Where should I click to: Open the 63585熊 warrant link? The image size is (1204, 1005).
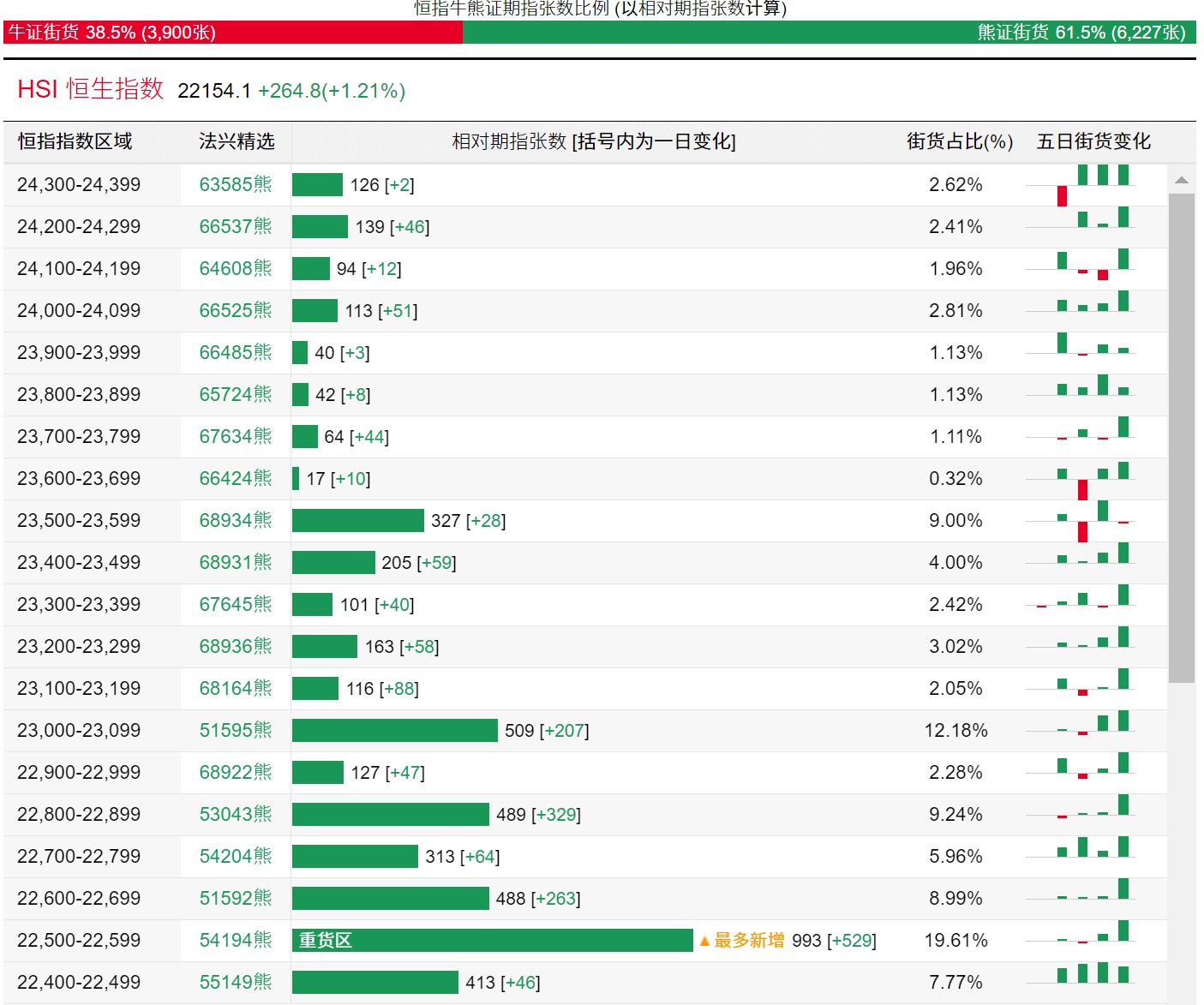click(235, 185)
